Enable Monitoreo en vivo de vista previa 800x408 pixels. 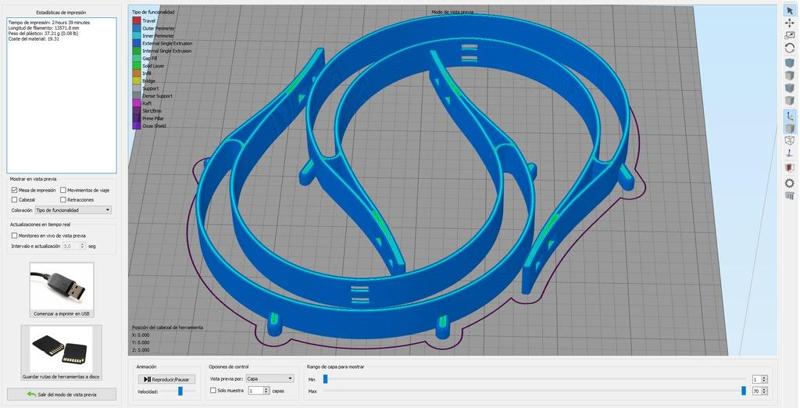(x=15, y=236)
